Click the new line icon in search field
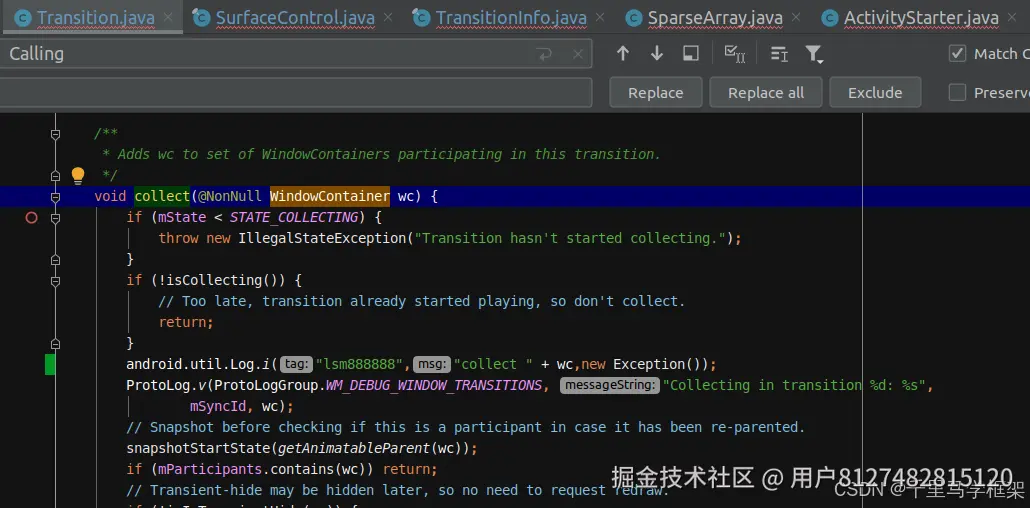Image resolution: width=1030 pixels, height=508 pixels. pos(545,54)
